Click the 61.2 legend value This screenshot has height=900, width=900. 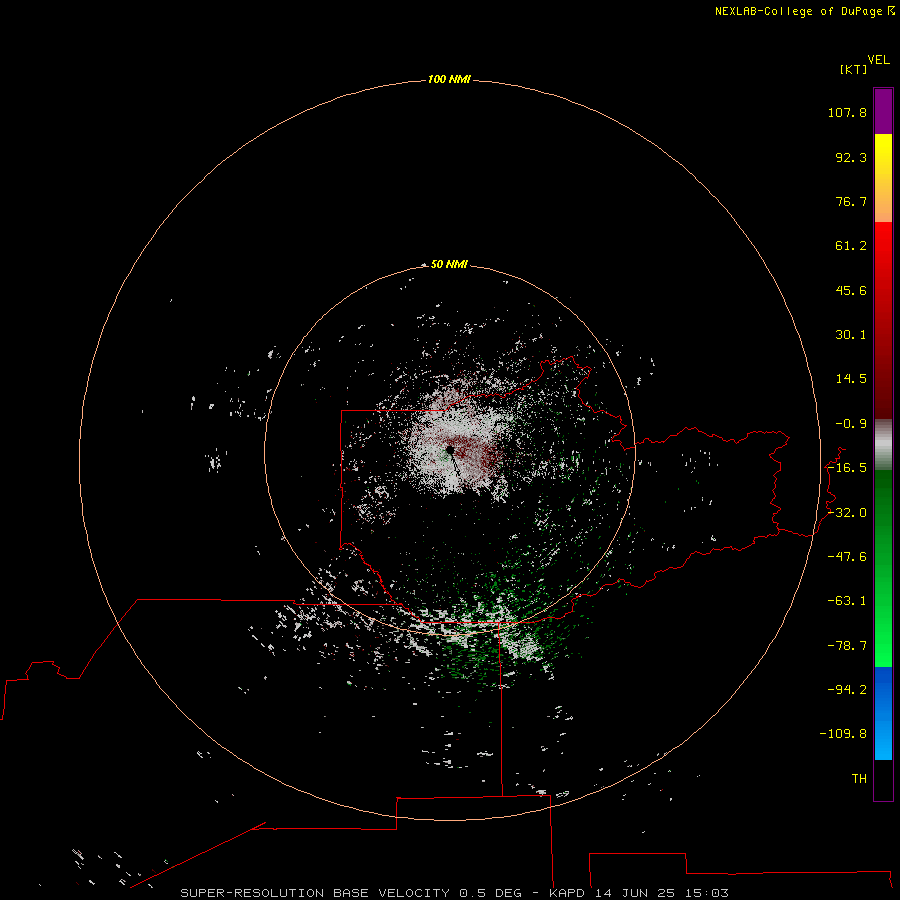(851, 246)
